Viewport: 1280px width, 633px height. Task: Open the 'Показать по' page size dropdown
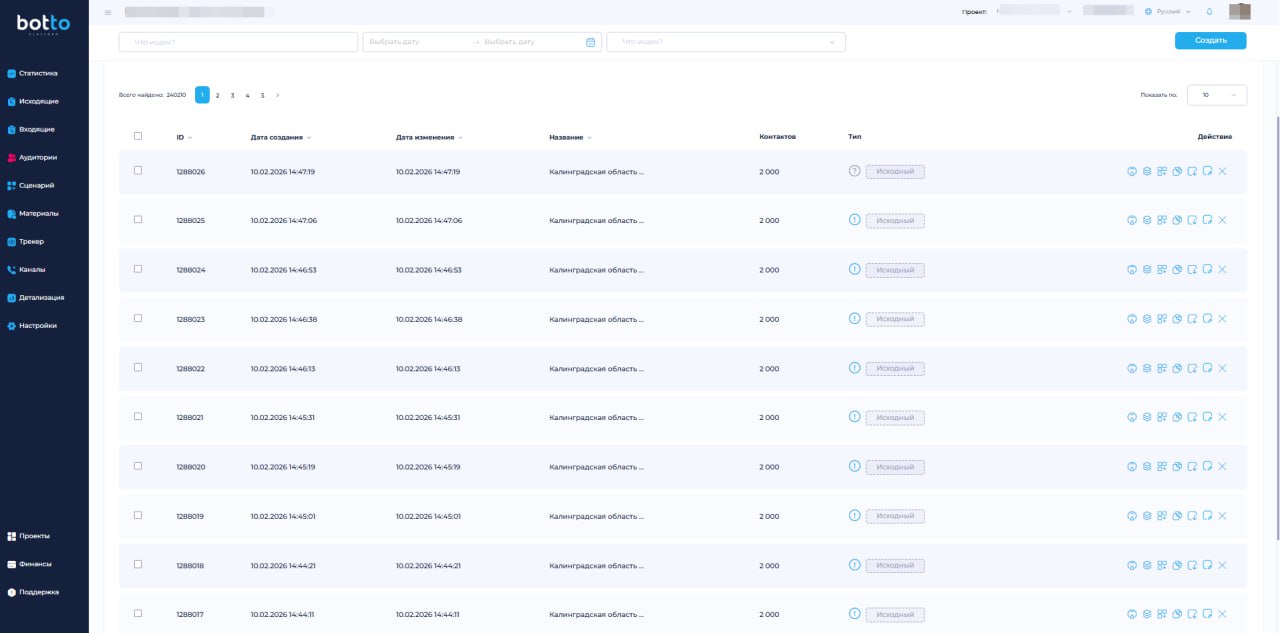(1216, 95)
